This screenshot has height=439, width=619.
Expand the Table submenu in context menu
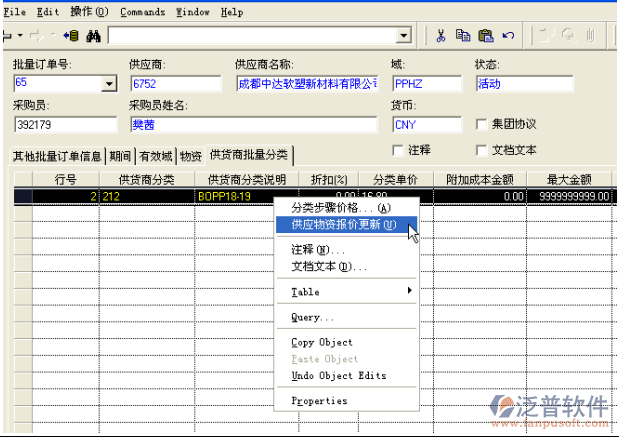click(x=344, y=292)
